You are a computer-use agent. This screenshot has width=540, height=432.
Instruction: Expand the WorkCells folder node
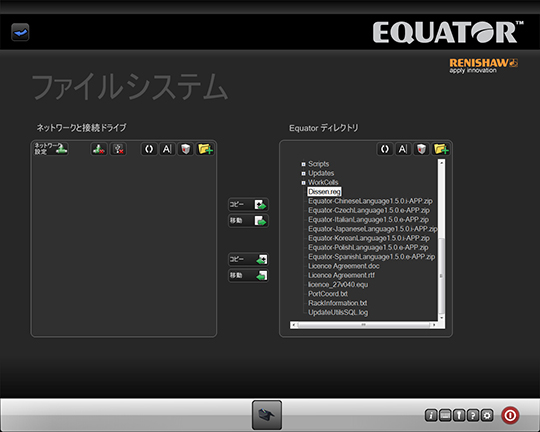click(303, 183)
